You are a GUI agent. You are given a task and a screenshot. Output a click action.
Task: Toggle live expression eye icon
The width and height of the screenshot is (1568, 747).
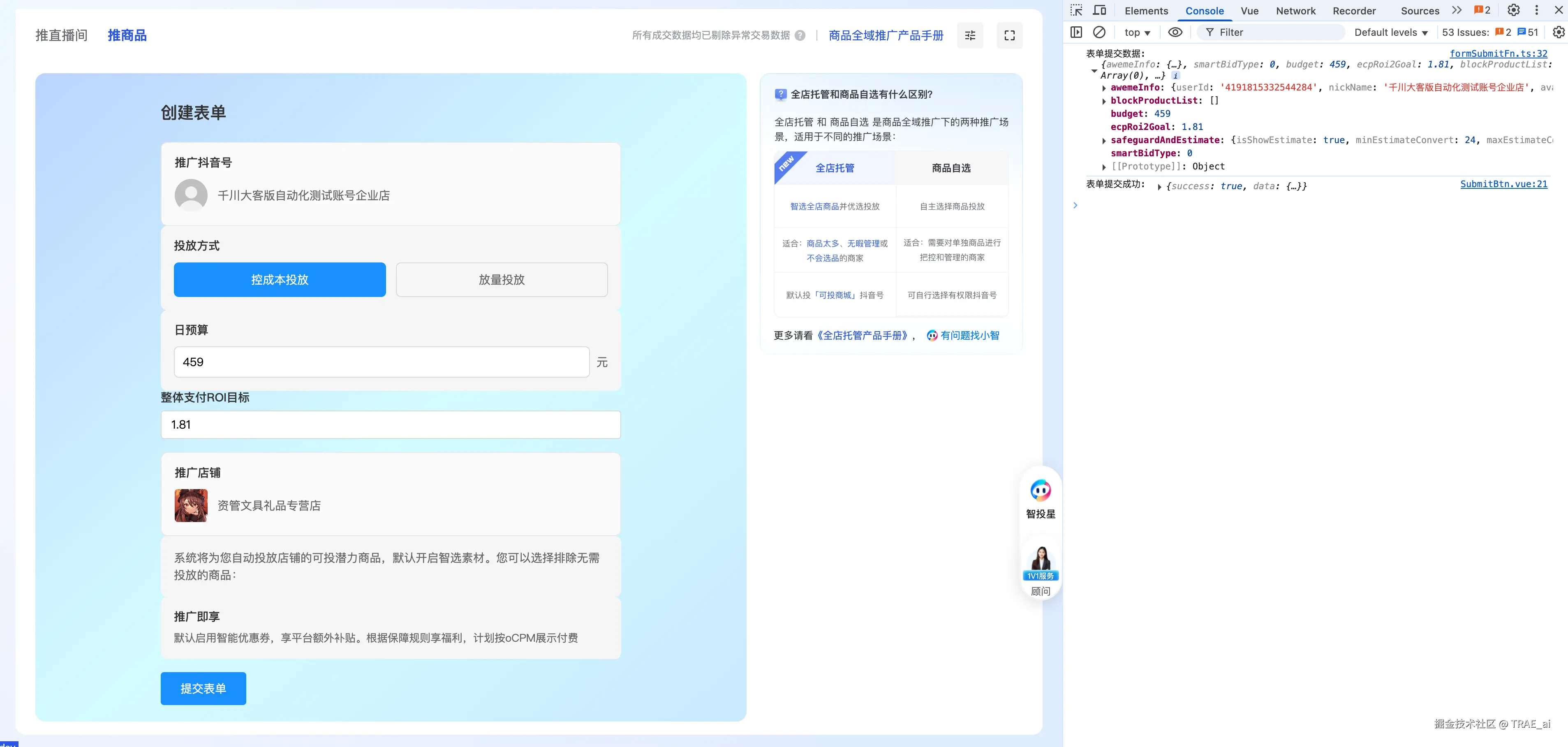pyautogui.click(x=1175, y=32)
